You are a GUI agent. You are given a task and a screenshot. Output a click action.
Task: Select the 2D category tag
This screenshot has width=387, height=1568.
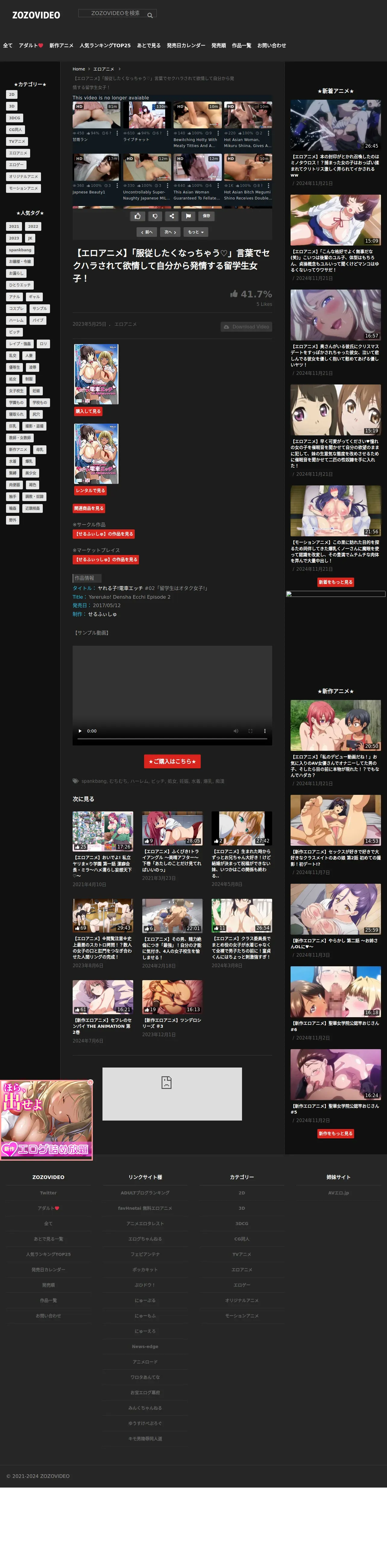coord(11,94)
